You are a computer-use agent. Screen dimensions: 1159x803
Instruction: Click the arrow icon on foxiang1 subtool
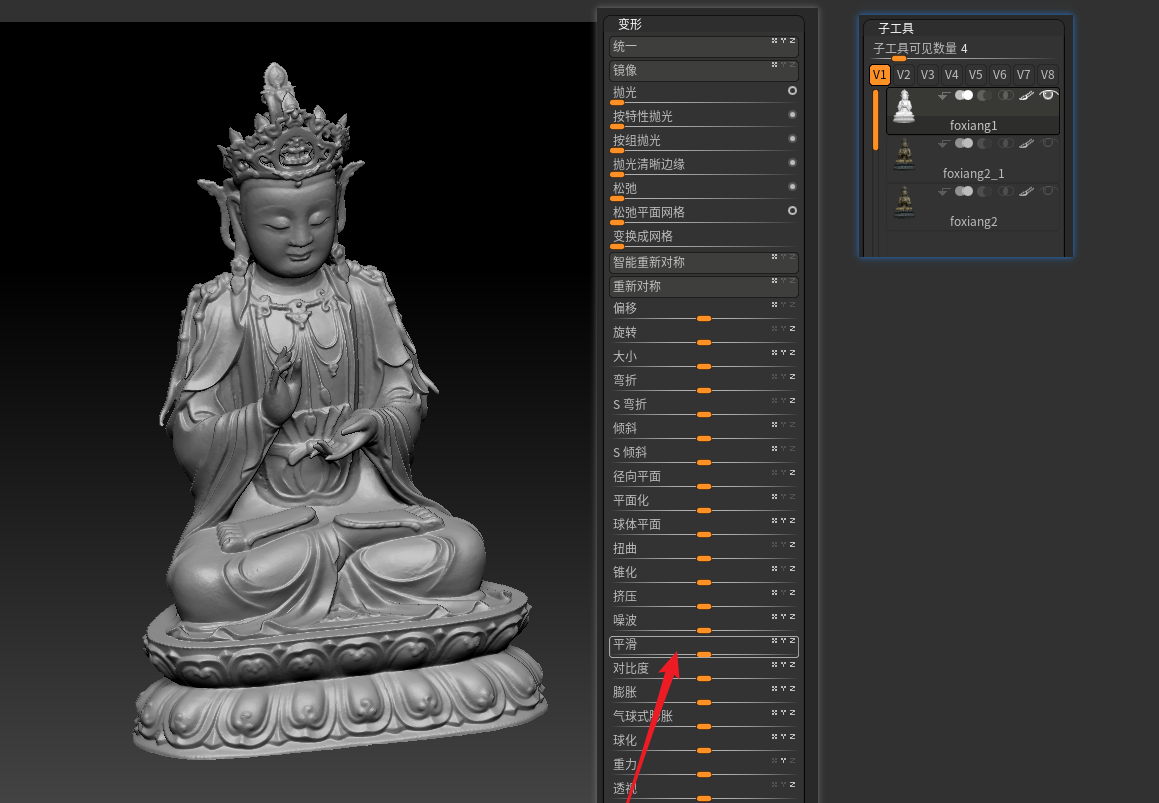[943, 96]
